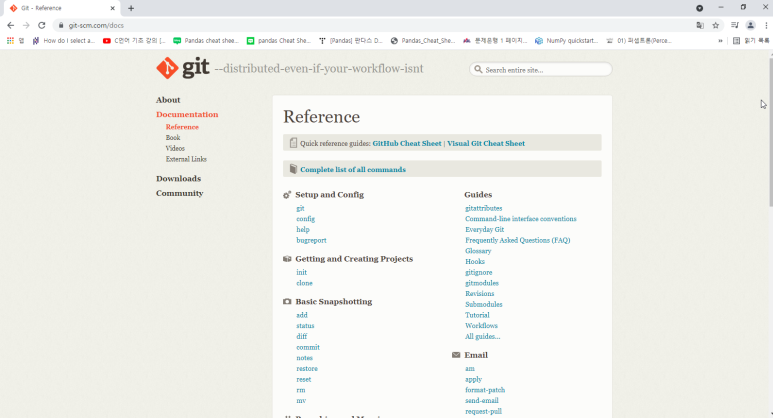The image size is (773, 418).
Task: Open Book in the sidebar submenu
Action: point(173,138)
